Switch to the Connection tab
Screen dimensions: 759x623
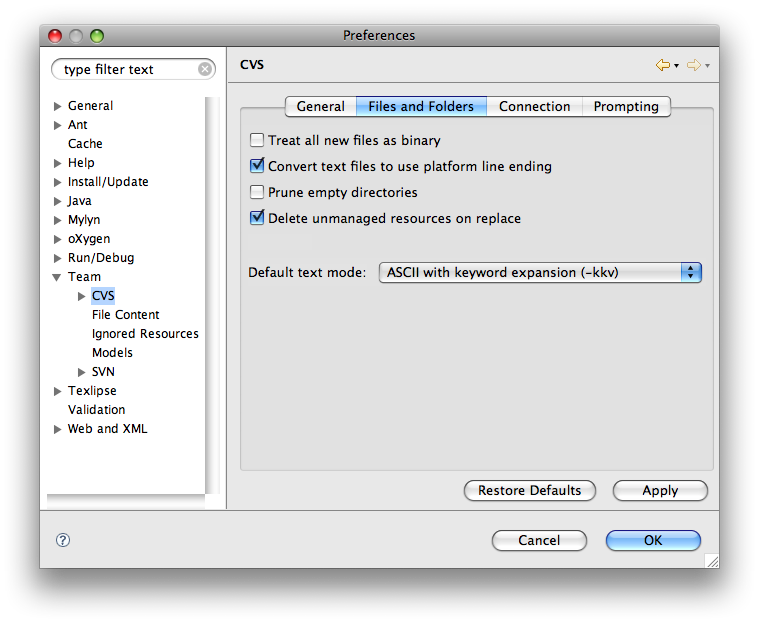point(534,106)
